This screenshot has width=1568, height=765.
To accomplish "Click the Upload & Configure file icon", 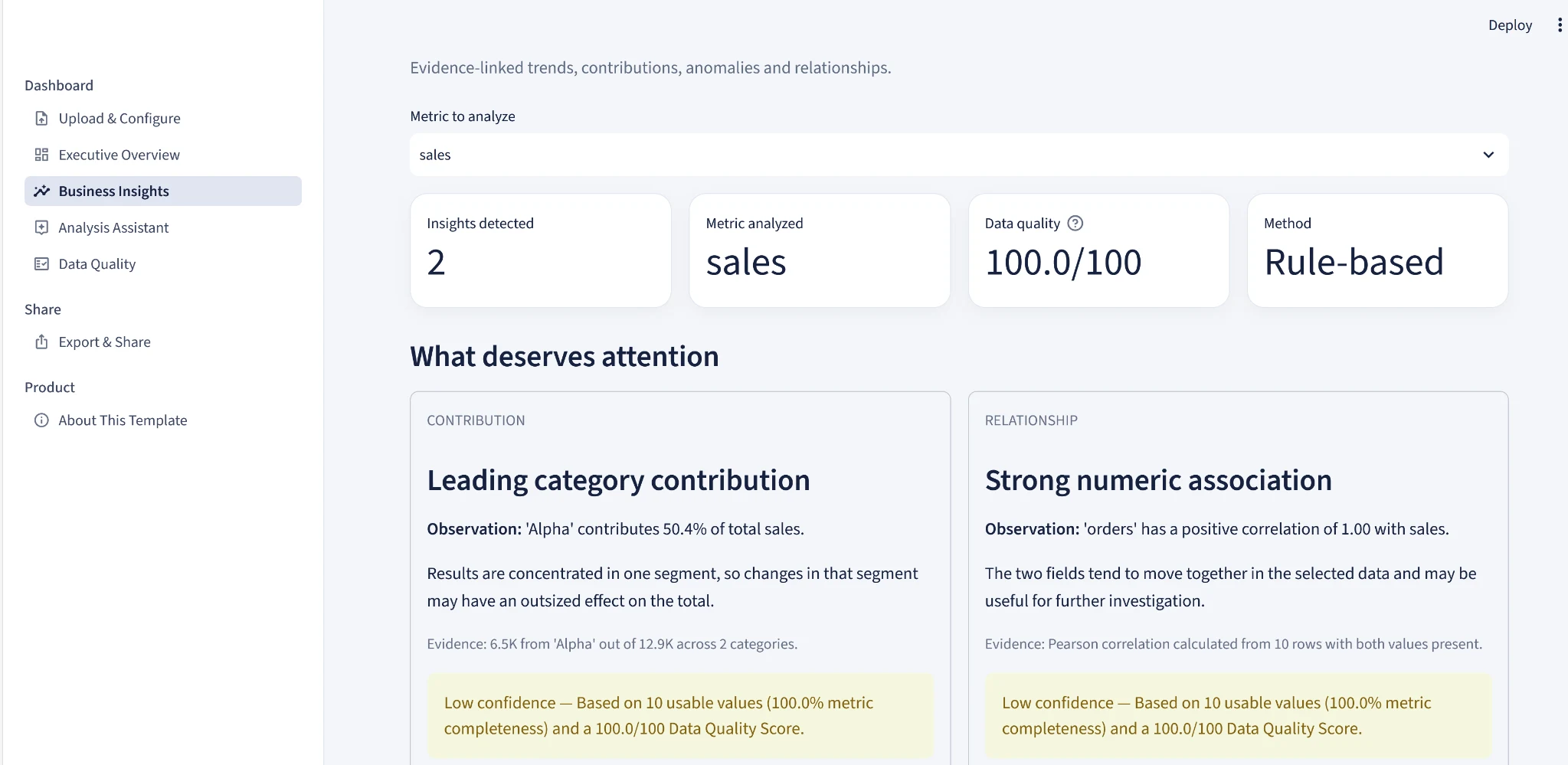I will [x=41, y=119].
